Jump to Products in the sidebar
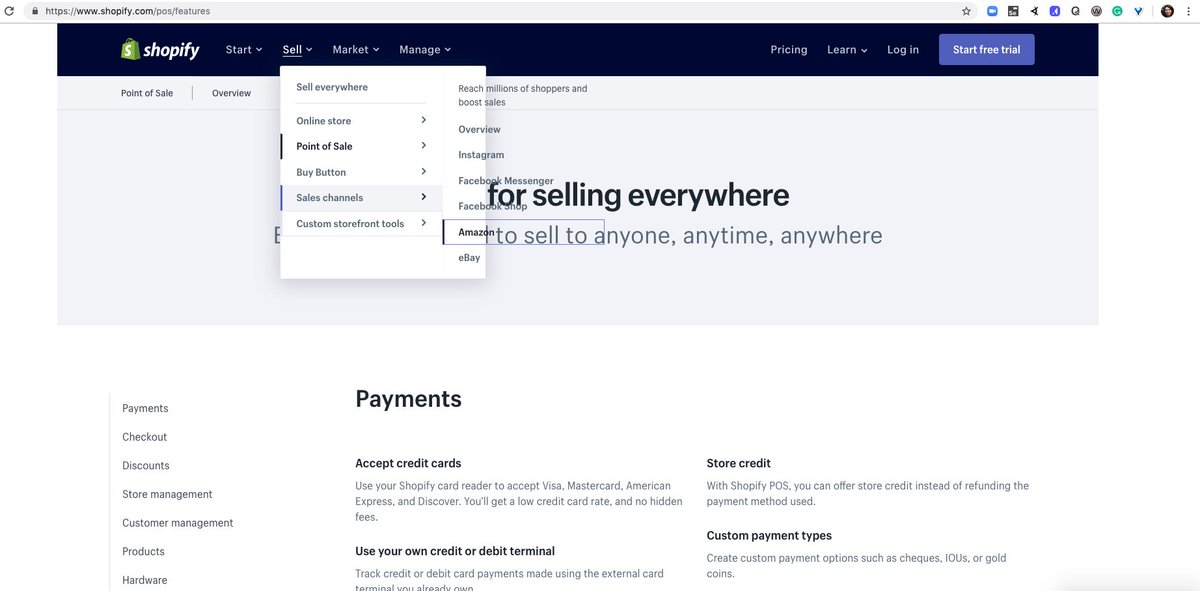The height and width of the screenshot is (591, 1200). pyautogui.click(x=143, y=551)
